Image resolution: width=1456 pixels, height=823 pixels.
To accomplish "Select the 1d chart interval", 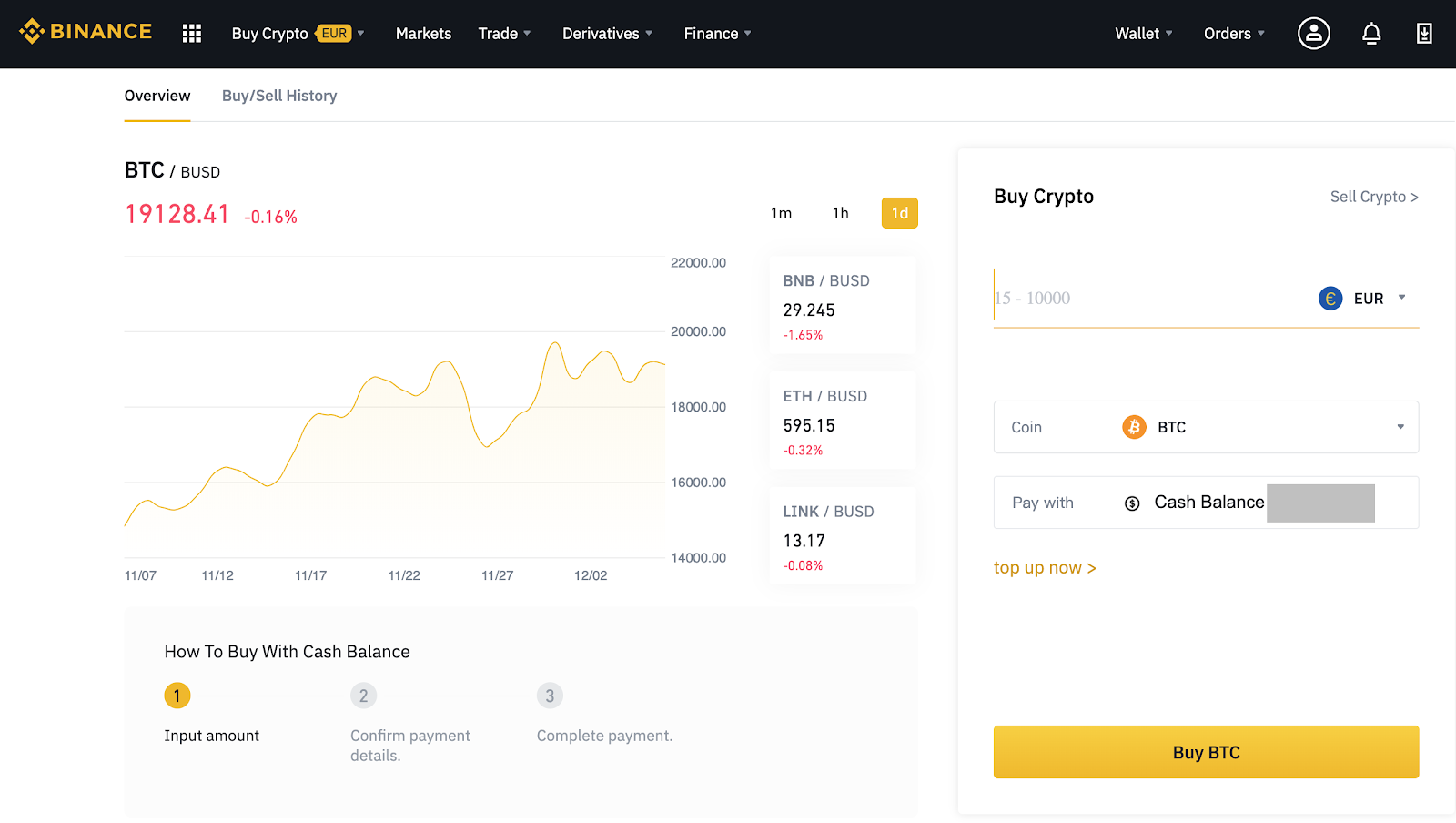I will [x=900, y=213].
